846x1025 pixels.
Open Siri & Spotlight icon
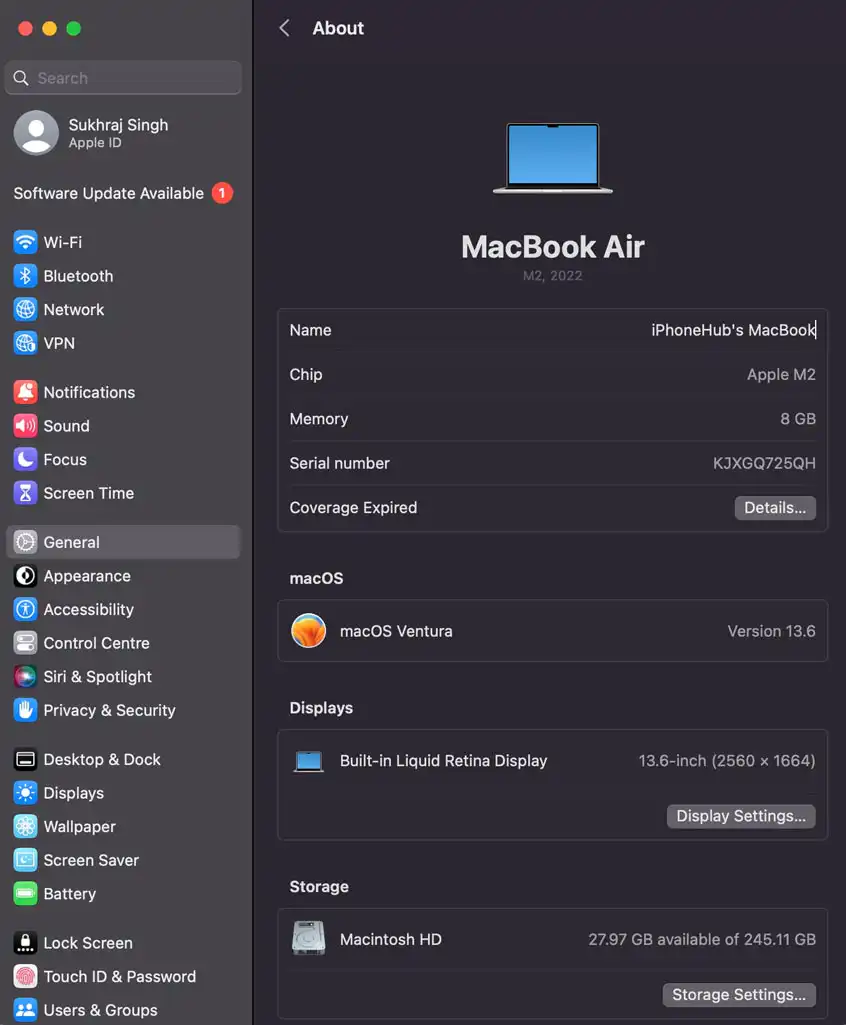click(25, 677)
